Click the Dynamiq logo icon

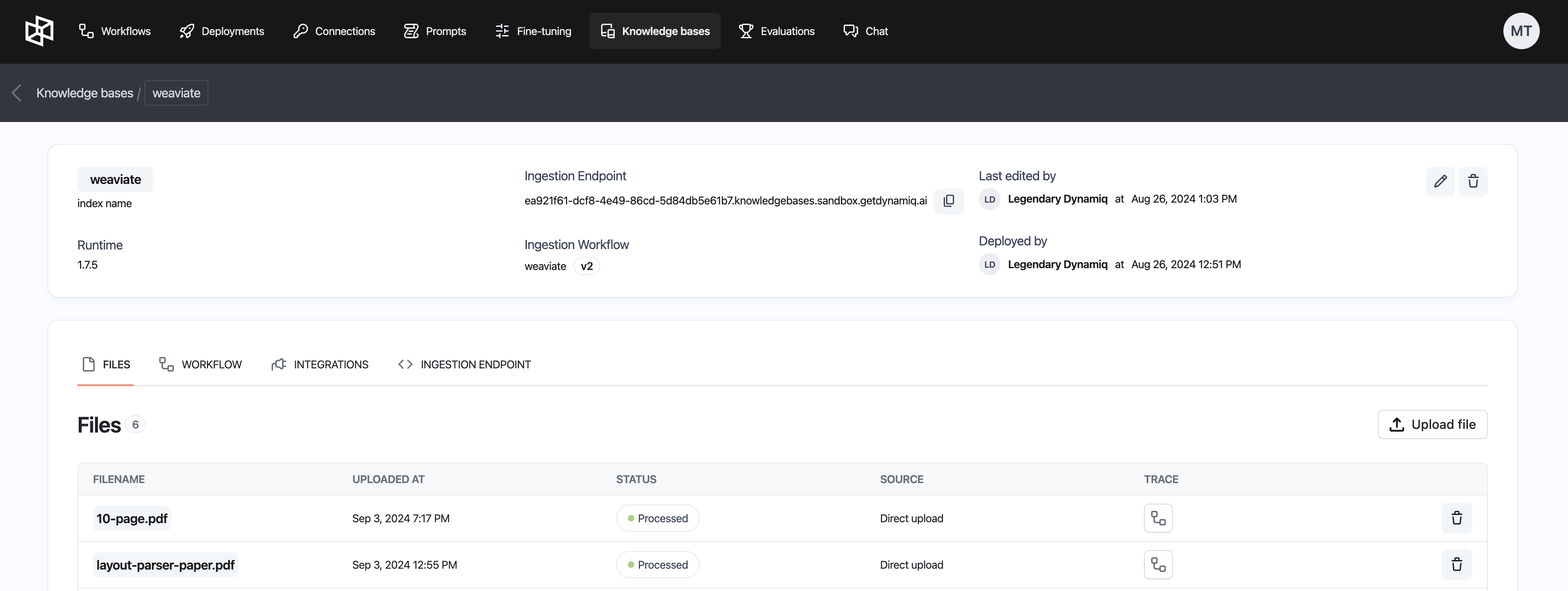tap(39, 31)
